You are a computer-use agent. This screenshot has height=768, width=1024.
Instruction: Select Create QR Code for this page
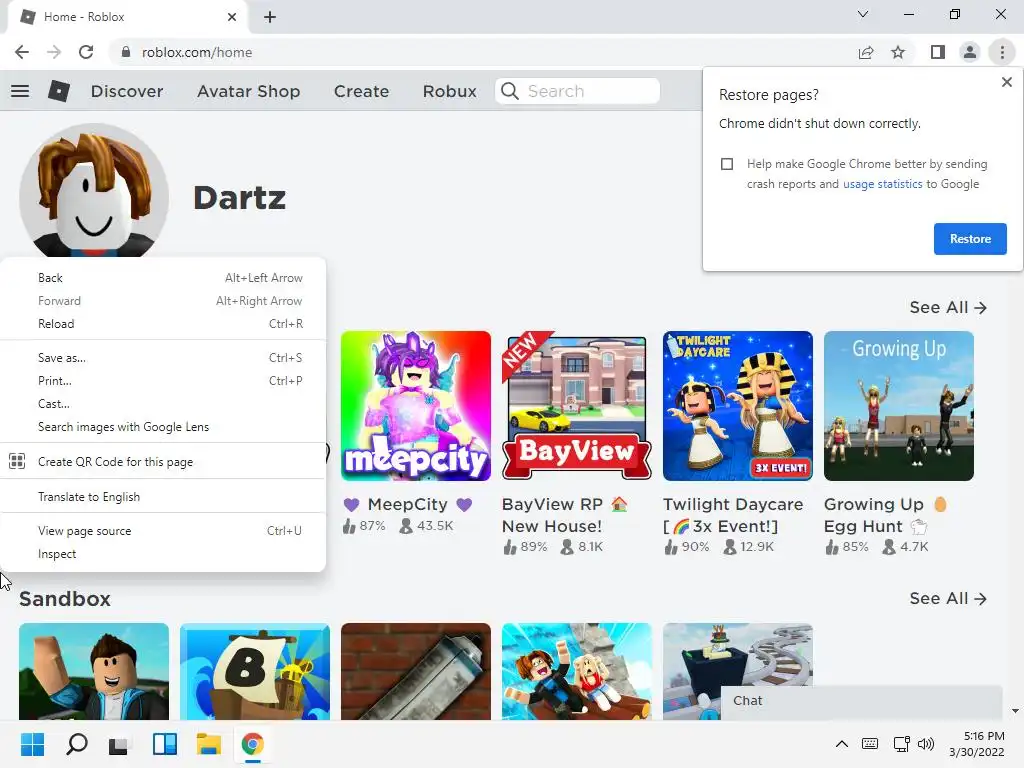(163, 462)
